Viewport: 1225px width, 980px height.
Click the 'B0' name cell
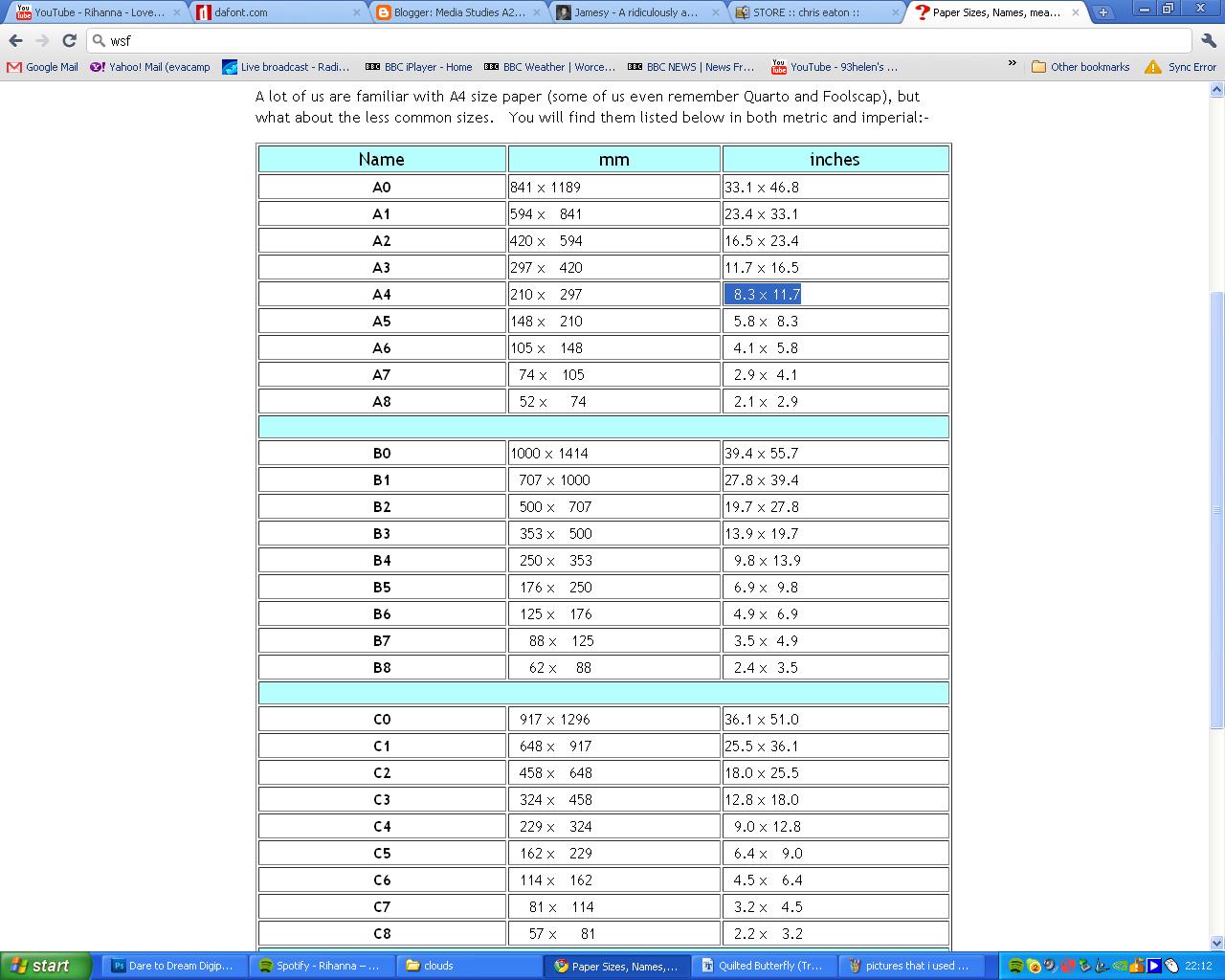[x=382, y=453]
